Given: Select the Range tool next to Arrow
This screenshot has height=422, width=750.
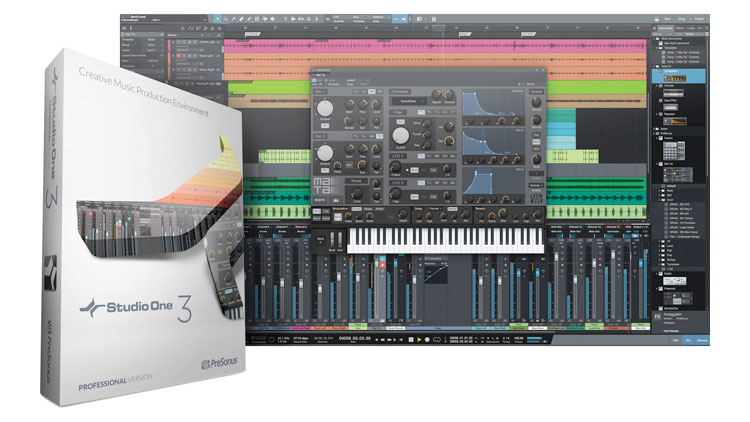Looking at the screenshot, I should pos(226,19).
